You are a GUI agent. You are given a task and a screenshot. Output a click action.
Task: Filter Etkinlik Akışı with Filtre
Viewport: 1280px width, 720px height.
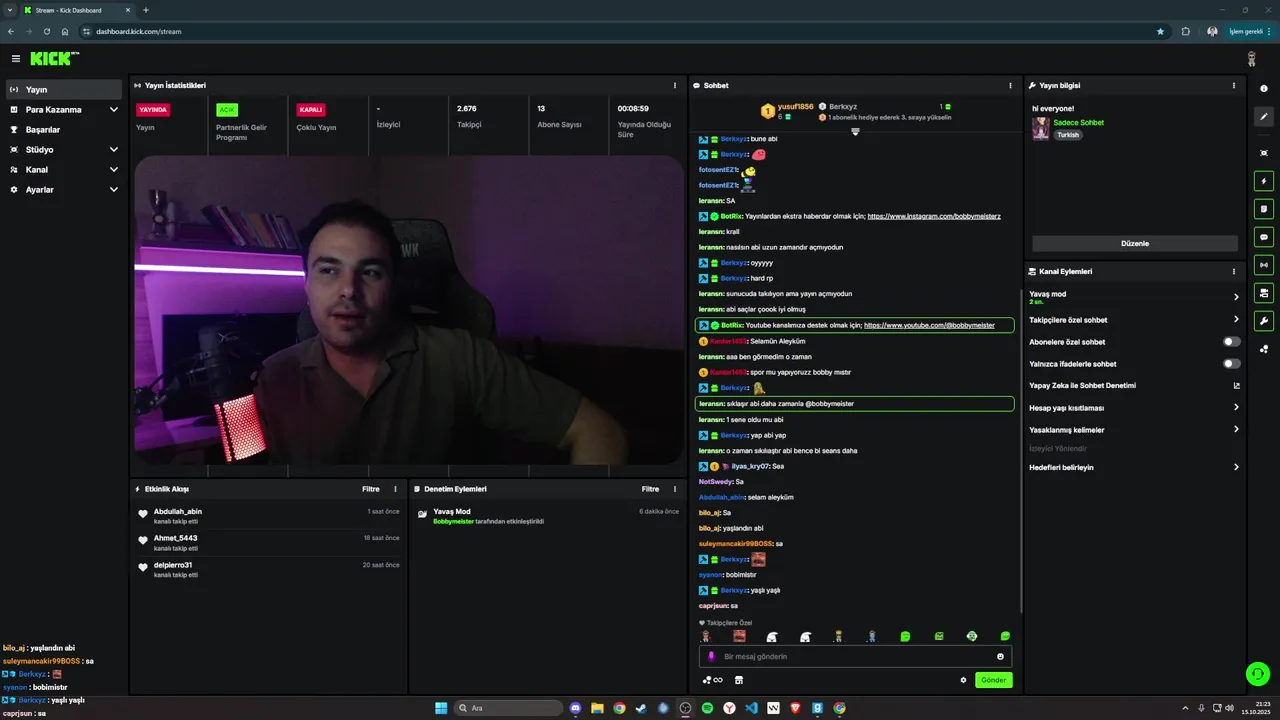(x=370, y=489)
